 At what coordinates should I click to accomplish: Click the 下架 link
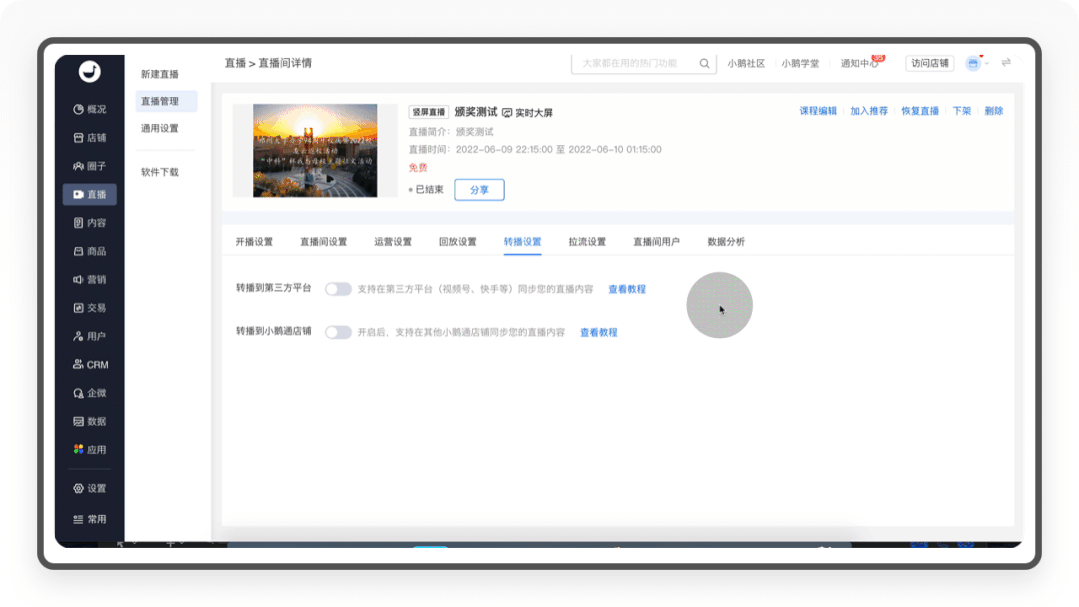pos(961,111)
